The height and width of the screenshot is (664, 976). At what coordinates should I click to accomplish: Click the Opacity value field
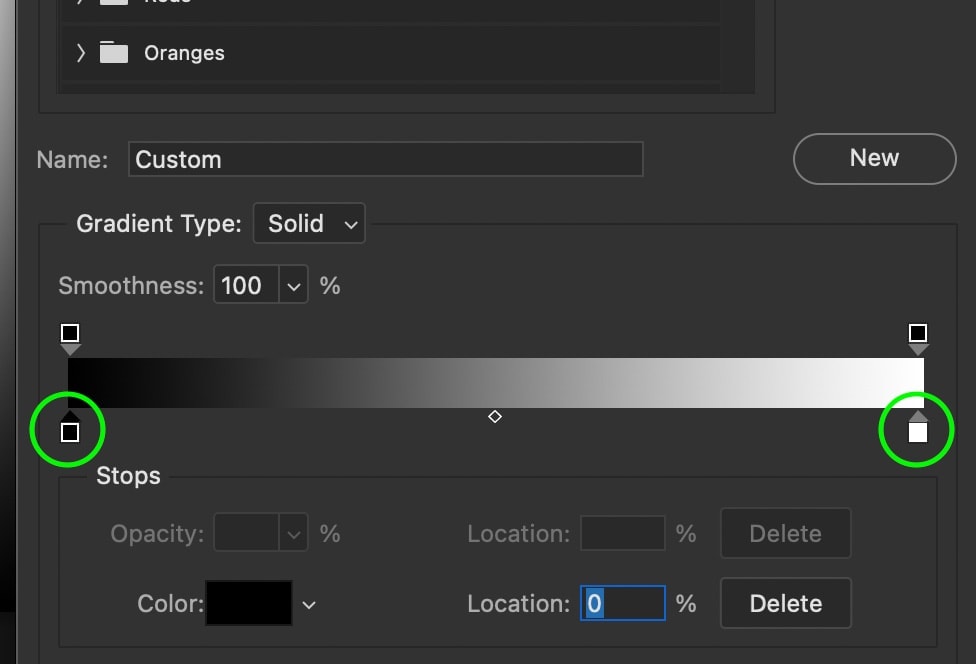point(245,534)
